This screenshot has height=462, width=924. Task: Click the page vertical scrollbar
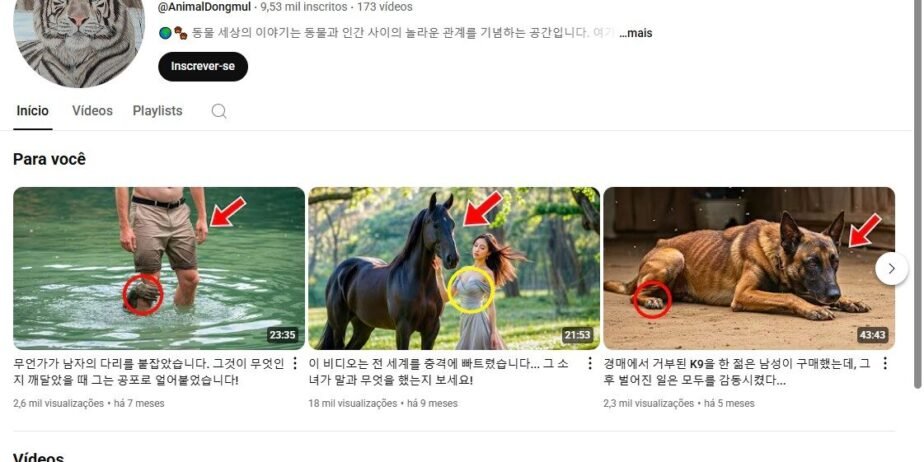click(x=918, y=194)
